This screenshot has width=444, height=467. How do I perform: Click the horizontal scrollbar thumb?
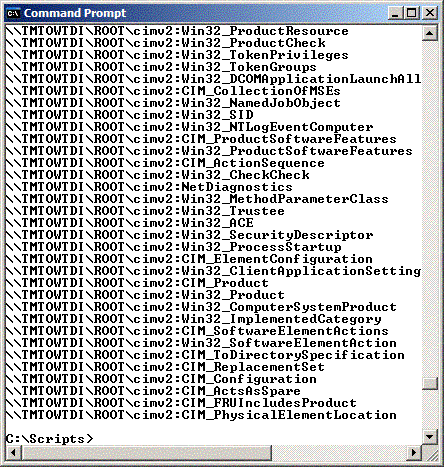coord(147,453)
